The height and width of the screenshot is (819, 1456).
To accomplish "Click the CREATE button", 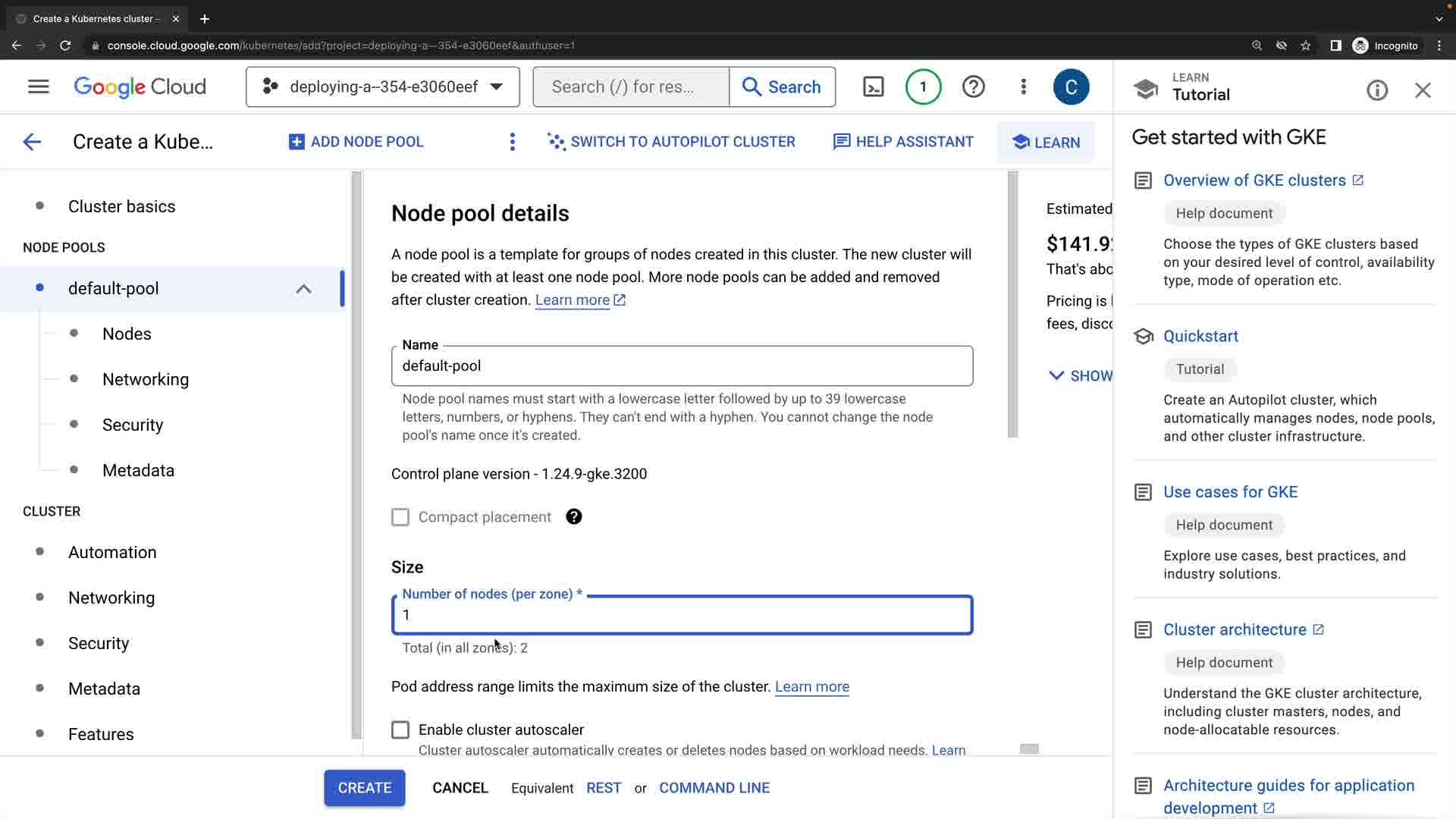I will (364, 788).
